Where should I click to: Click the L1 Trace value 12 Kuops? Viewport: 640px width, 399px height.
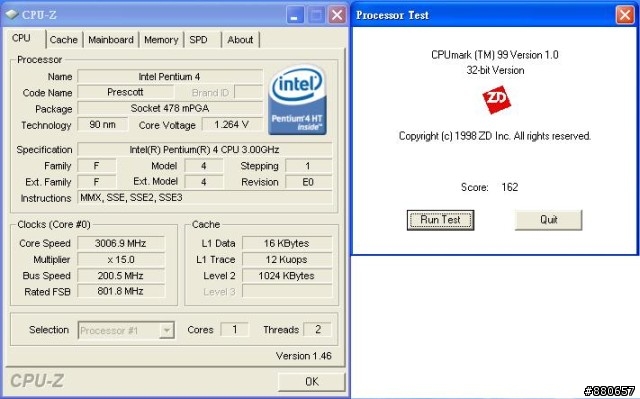287,259
